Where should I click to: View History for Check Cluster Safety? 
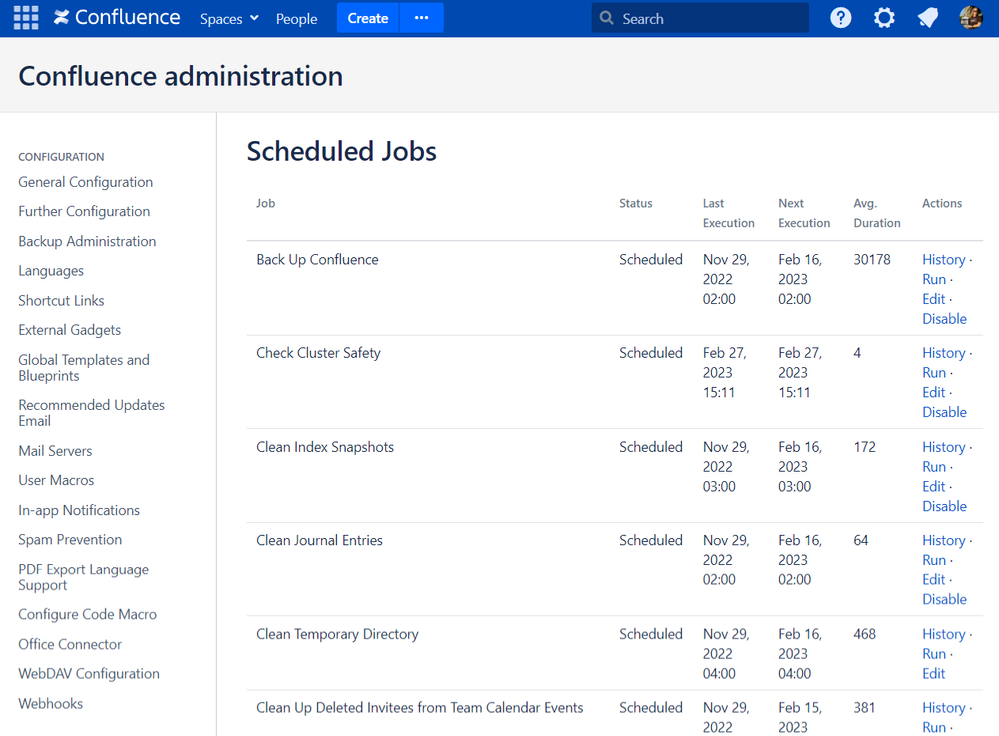coord(944,353)
